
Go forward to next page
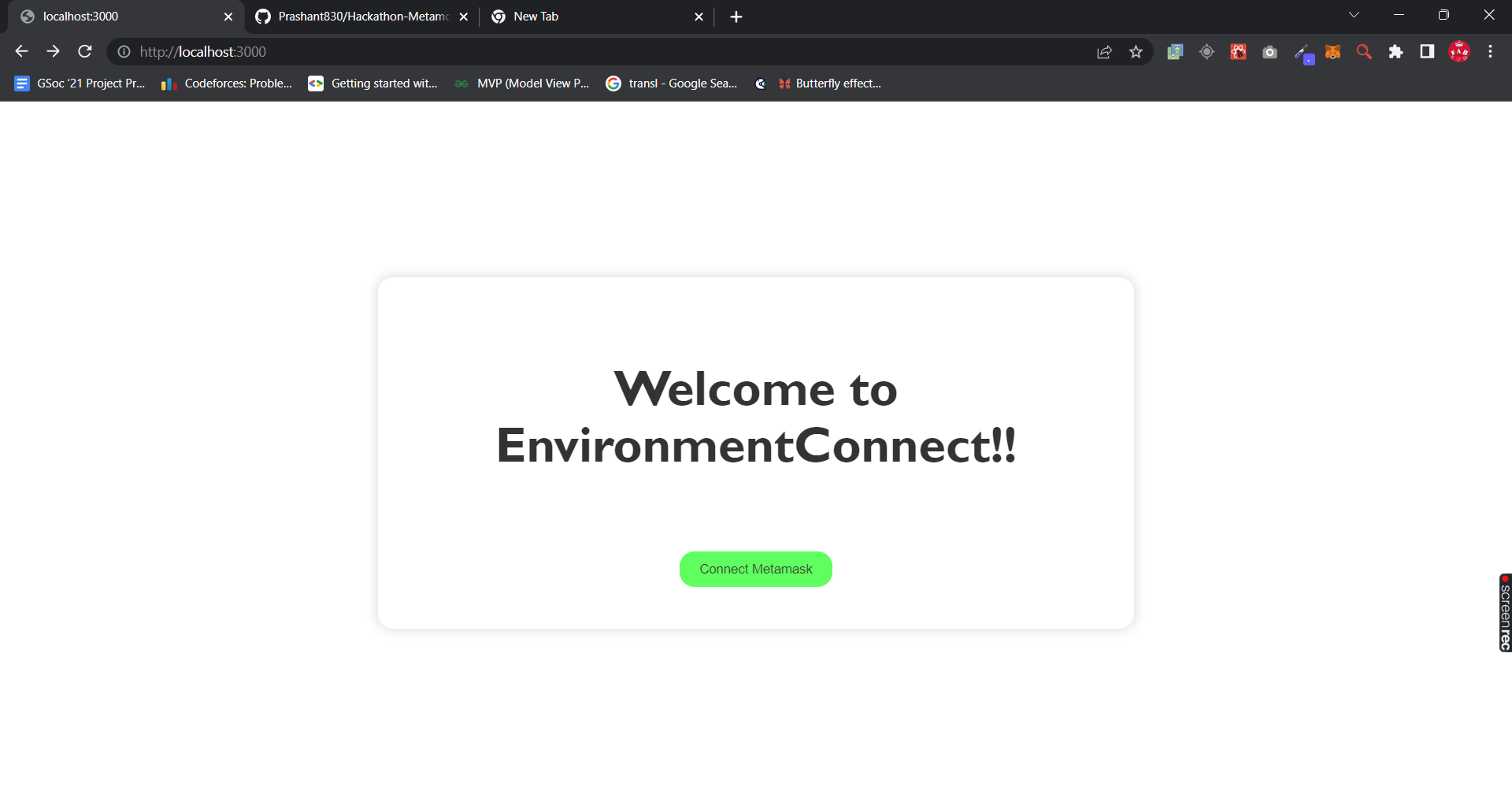point(53,51)
